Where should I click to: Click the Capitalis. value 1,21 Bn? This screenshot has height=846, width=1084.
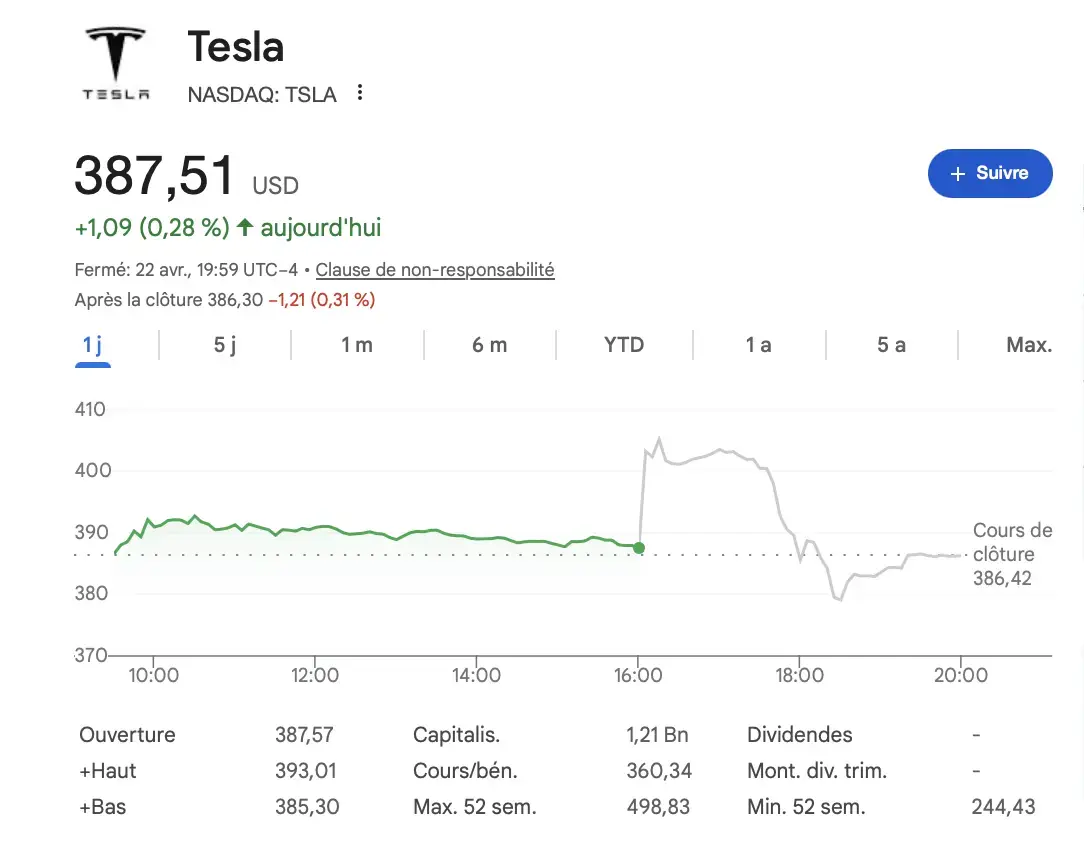point(657,734)
